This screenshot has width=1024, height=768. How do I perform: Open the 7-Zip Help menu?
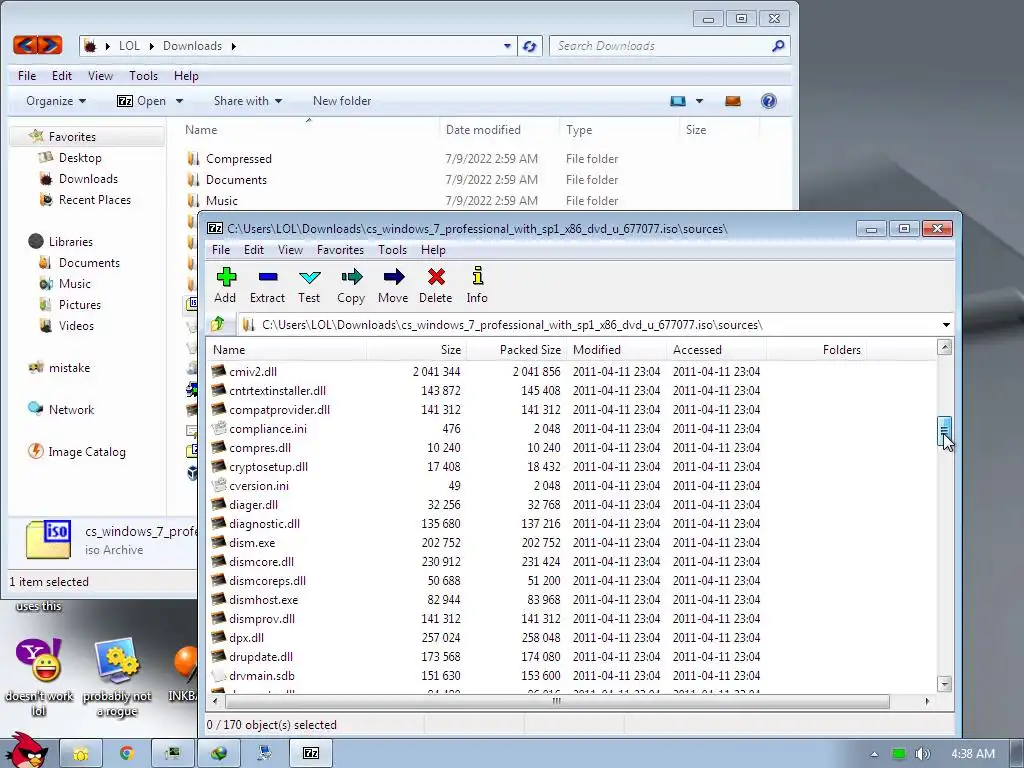[433, 249]
